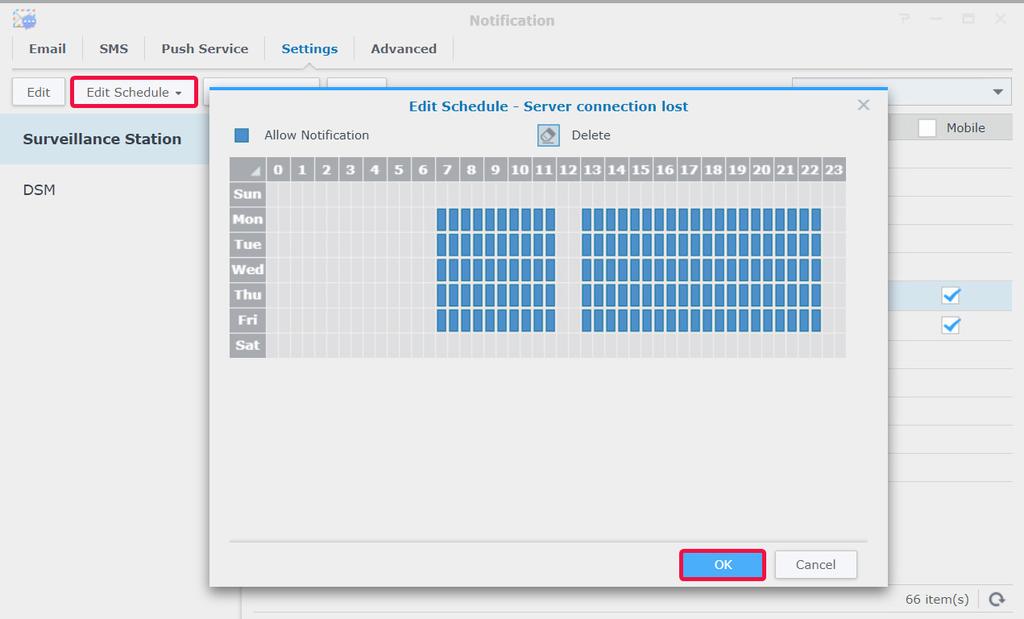
Task: Select Surveillance Station in the sidebar
Action: pyautogui.click(x=104, y=139)
